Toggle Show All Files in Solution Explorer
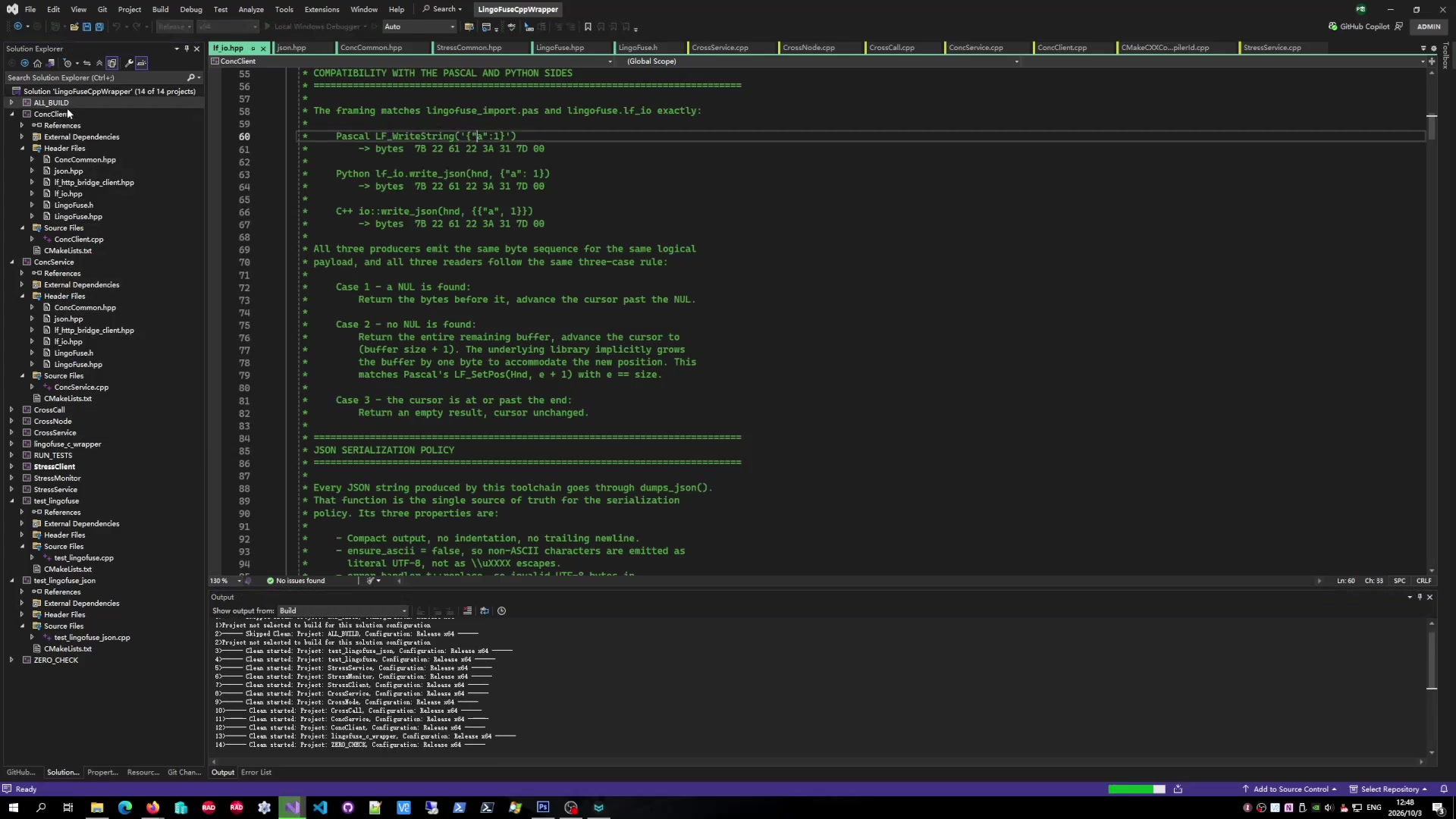Image resolution: width=1456 pixels, height=819 pixels. 112,63
